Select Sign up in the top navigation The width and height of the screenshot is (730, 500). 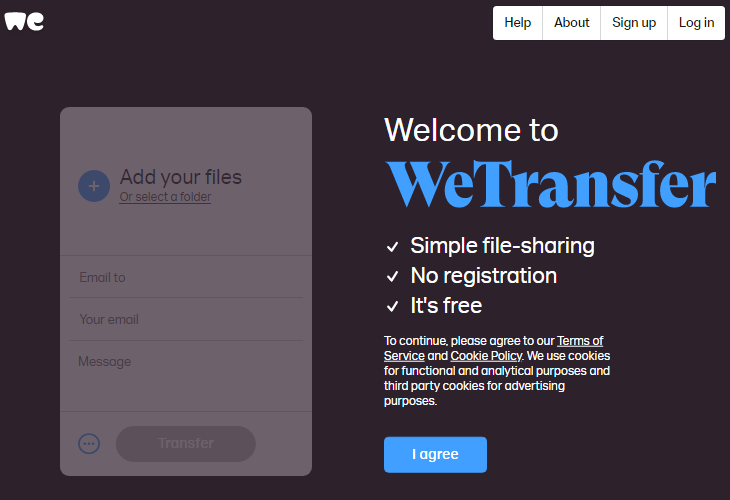[x=634, y=23]
